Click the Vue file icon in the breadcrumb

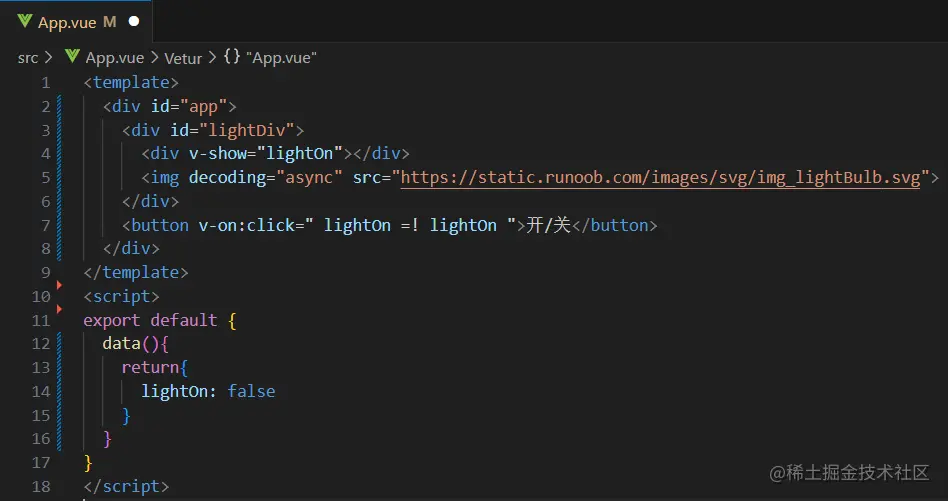coord(72,57)
